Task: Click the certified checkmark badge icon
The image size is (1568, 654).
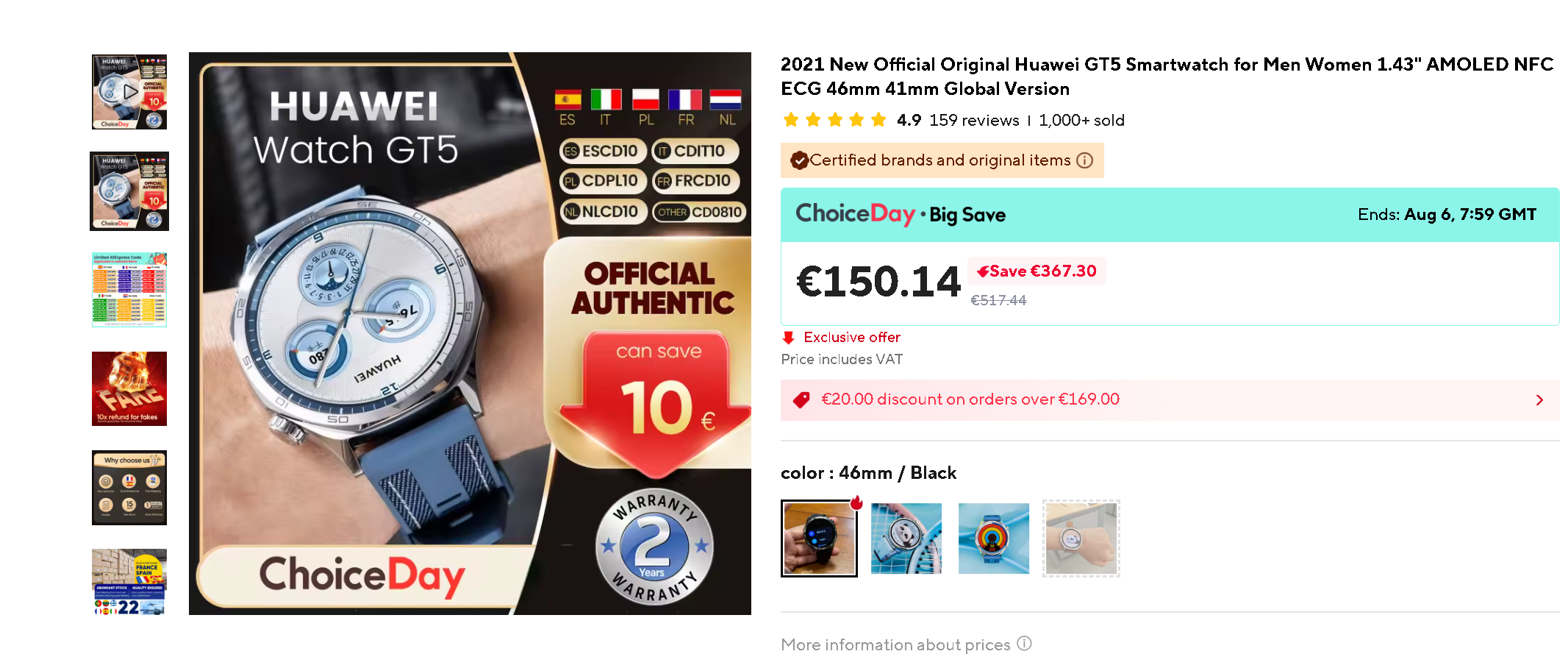Action: pyautogui.click(x=799, y=160)
